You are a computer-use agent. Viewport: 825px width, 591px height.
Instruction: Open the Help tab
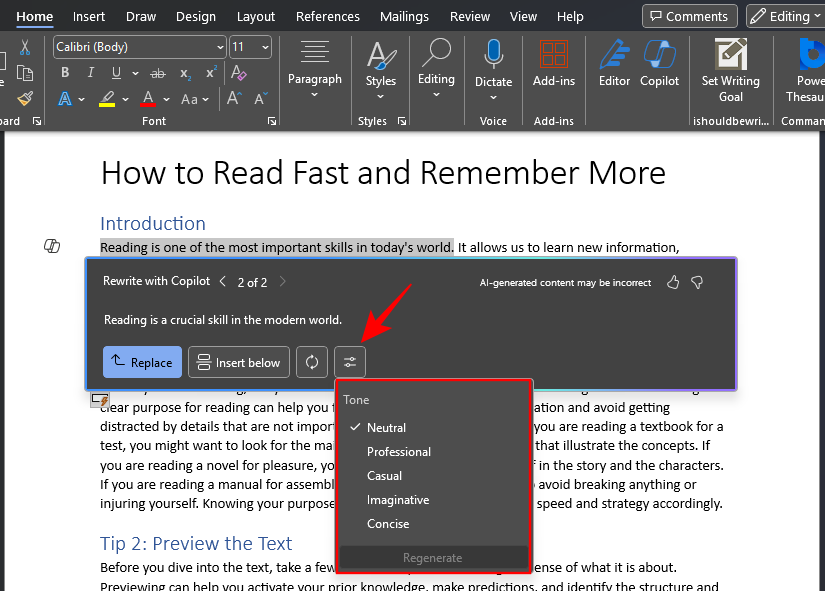tap(570, 16)
